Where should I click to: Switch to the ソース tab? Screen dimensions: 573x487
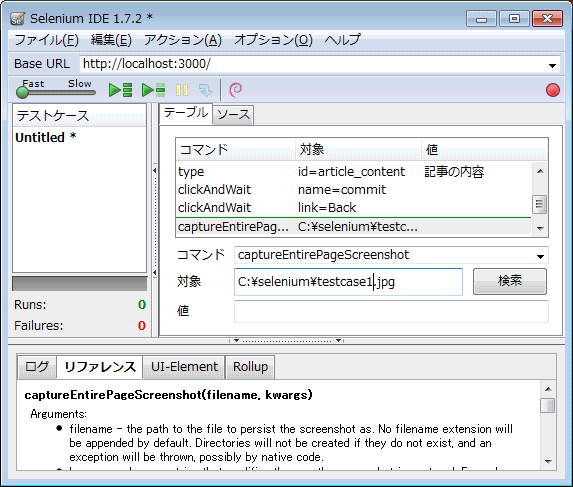(233, 115)
